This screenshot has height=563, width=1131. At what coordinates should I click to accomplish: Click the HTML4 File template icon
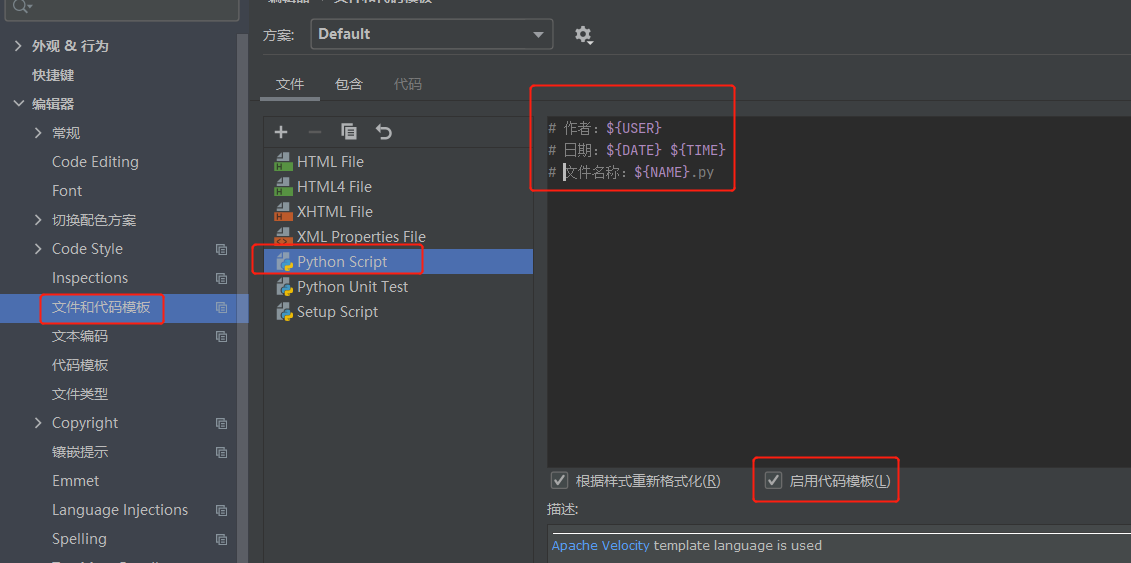[x=283, y=187]
